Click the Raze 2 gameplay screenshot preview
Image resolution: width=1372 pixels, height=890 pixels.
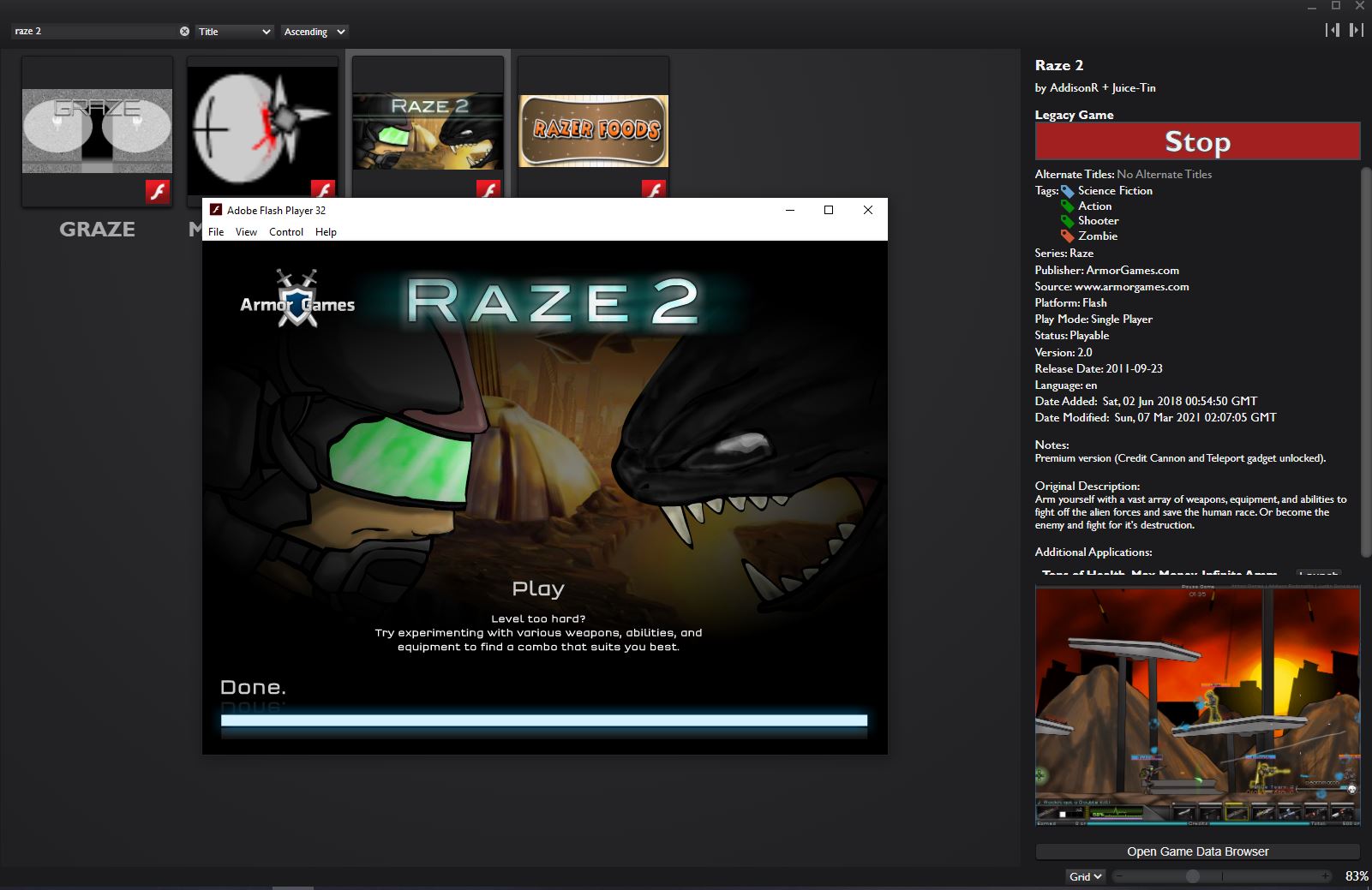(x=1197, y=706)
